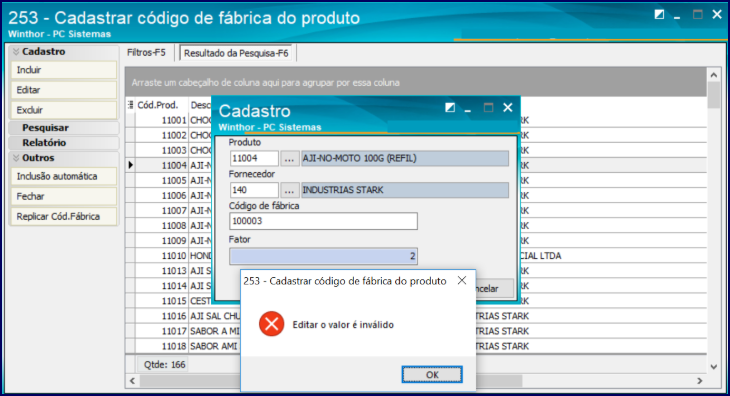Viewport: 730px width, 396px height.
Task: Click the group-by column header panel
Action: point(416,82)
